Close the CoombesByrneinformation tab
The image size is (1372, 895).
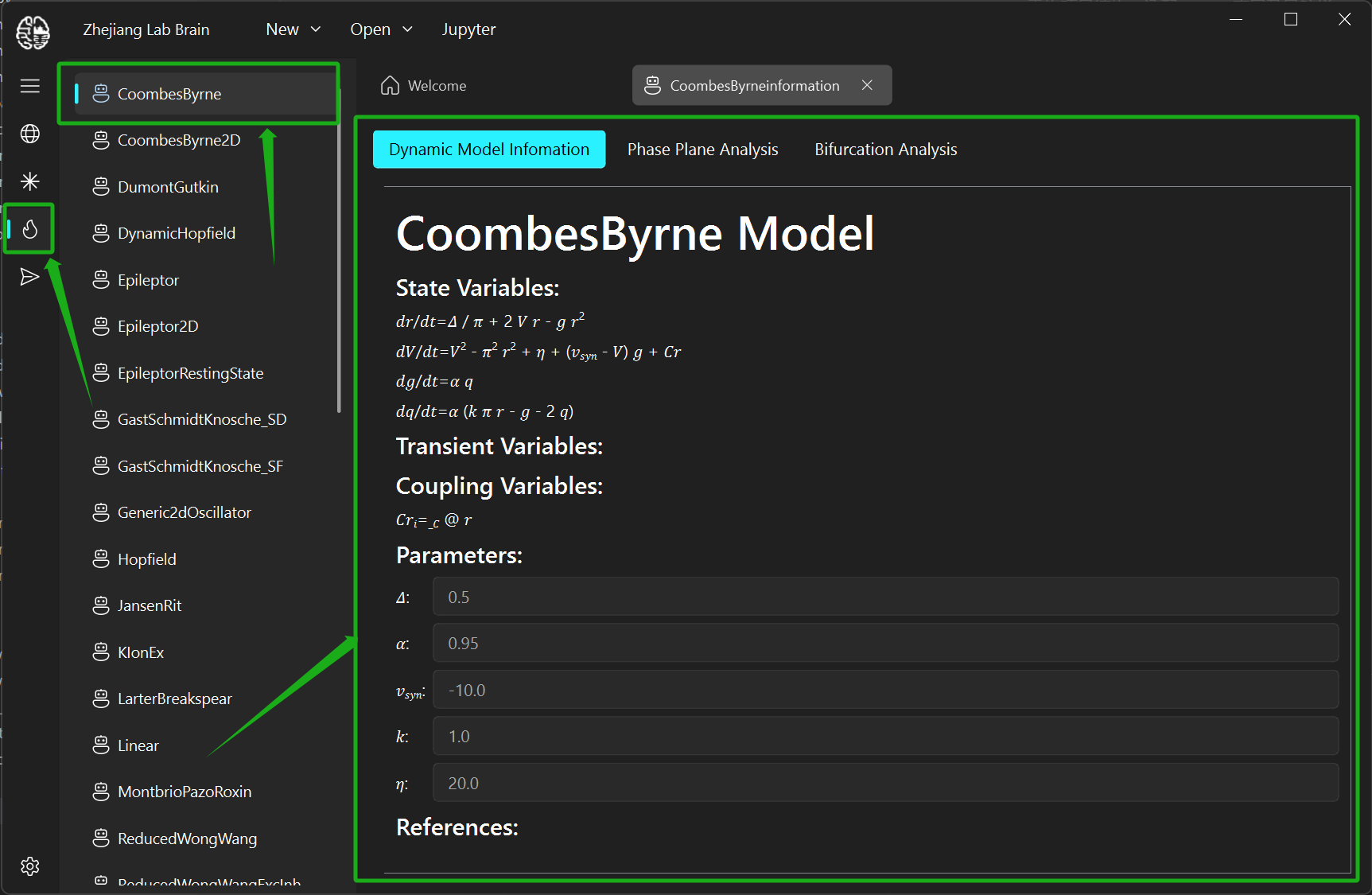coord(867,85)
